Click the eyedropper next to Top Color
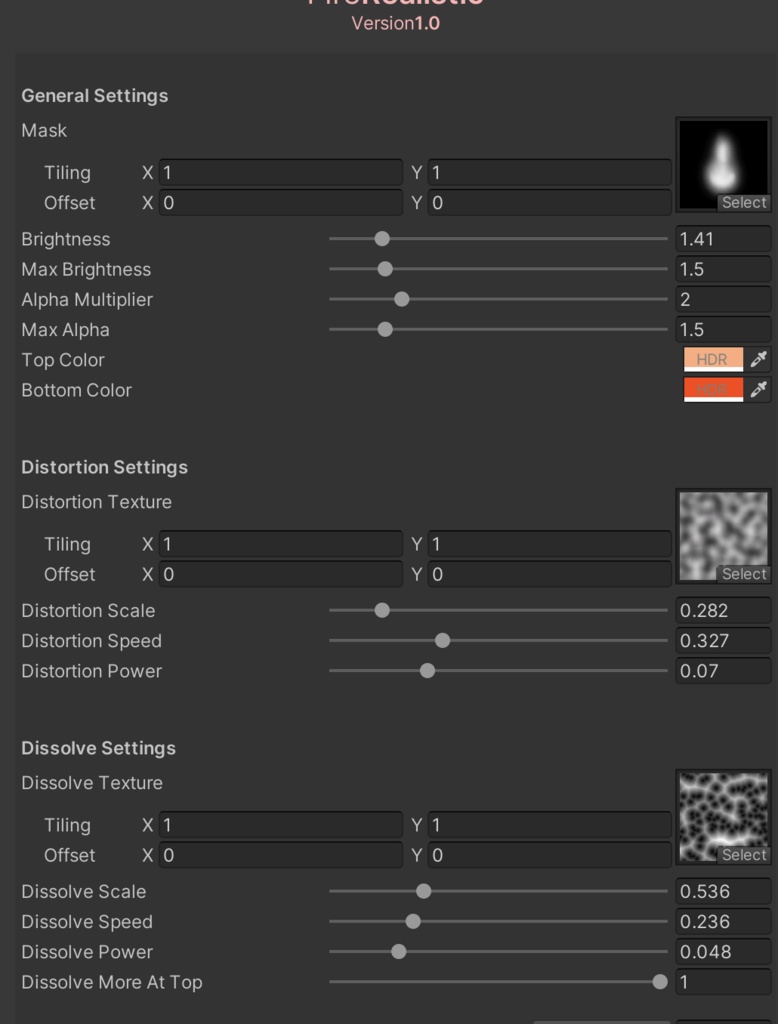778x1024 pixels. click(760, 359)
